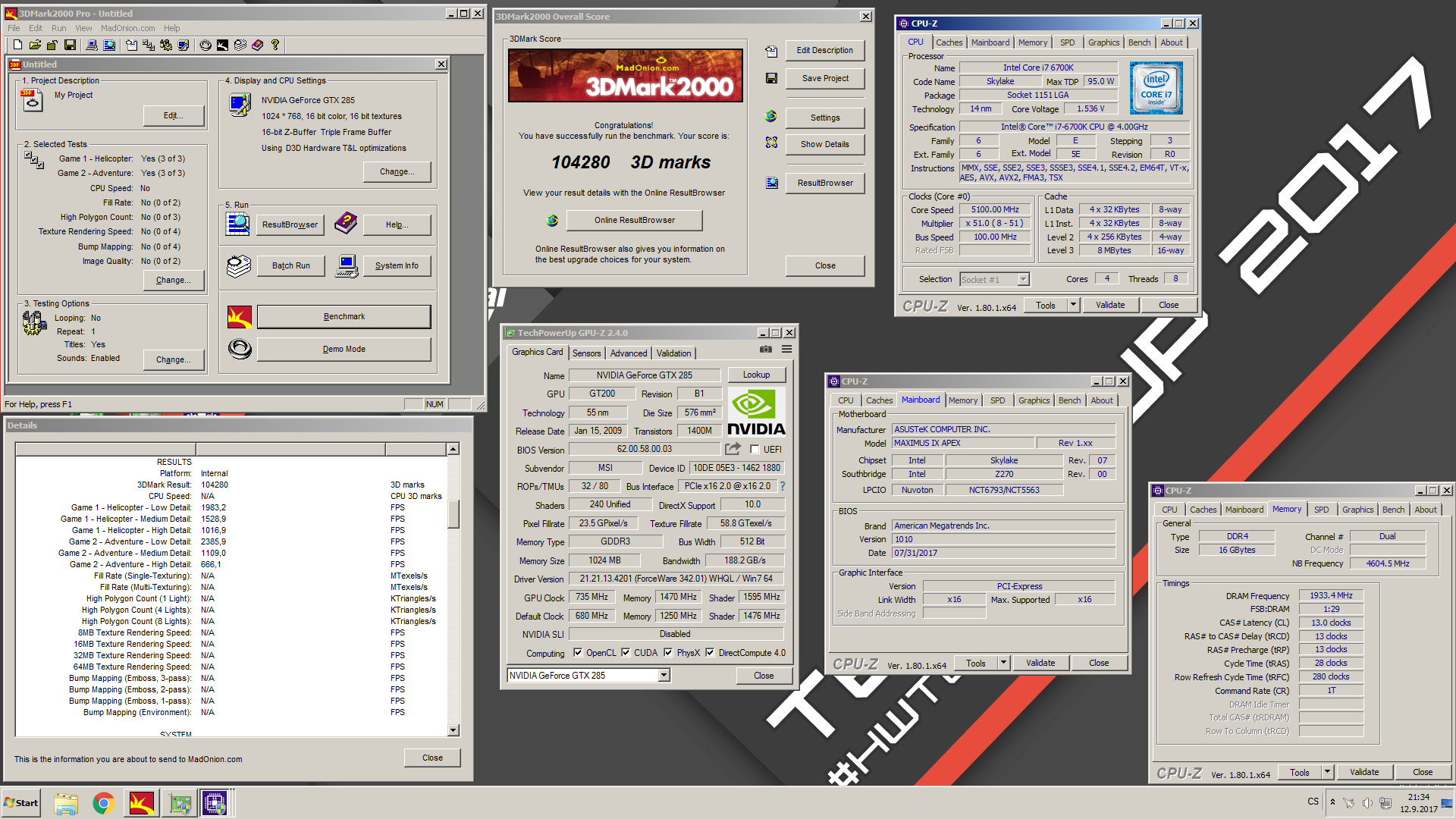Open the GPU-Z hamburger menu
This screenshot has width=1456, height=819.
787,349
